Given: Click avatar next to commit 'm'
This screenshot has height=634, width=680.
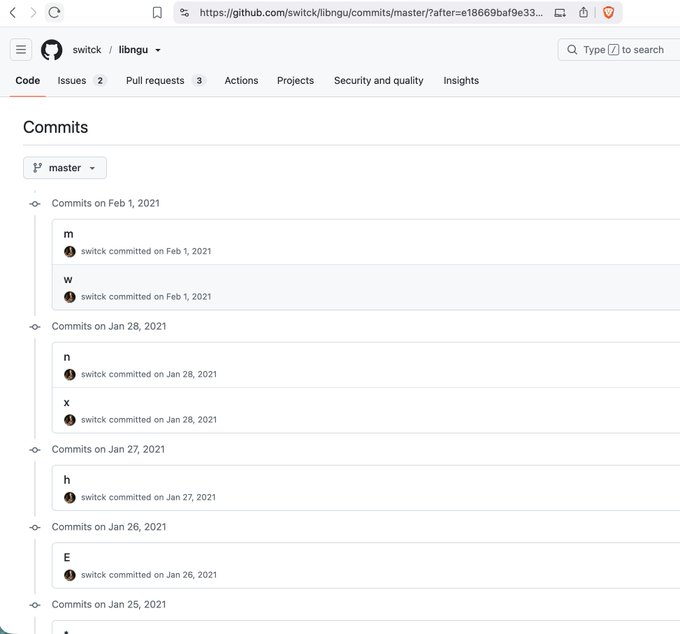Looking at the screenshot, I should [69, 252].
